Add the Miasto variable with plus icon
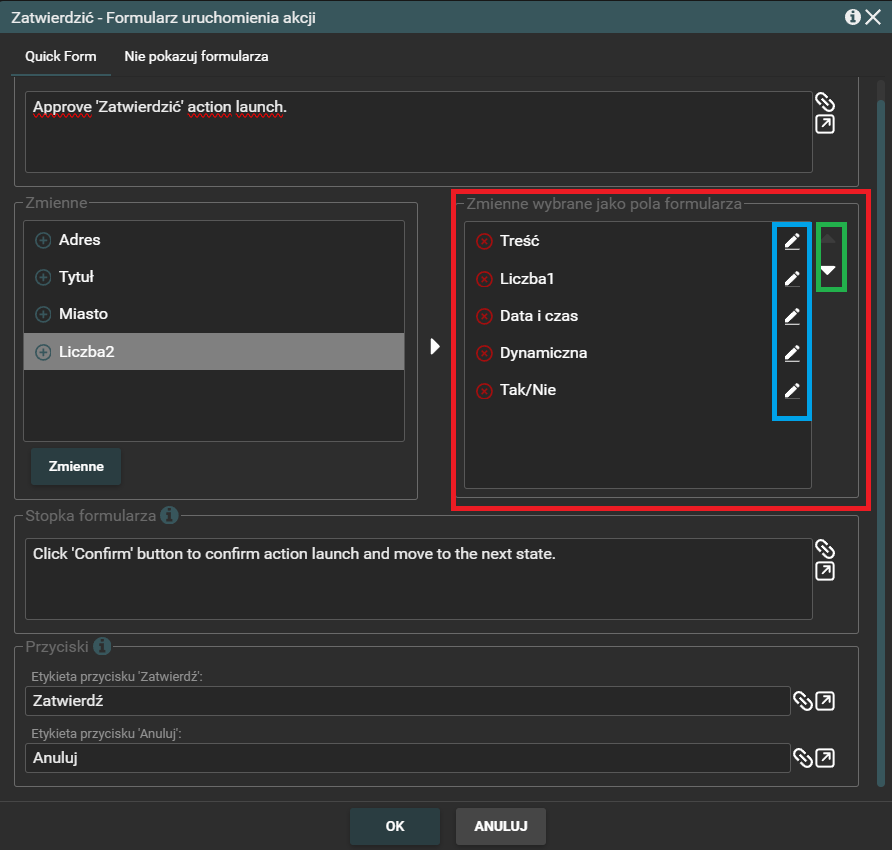 tap(43, 315)
